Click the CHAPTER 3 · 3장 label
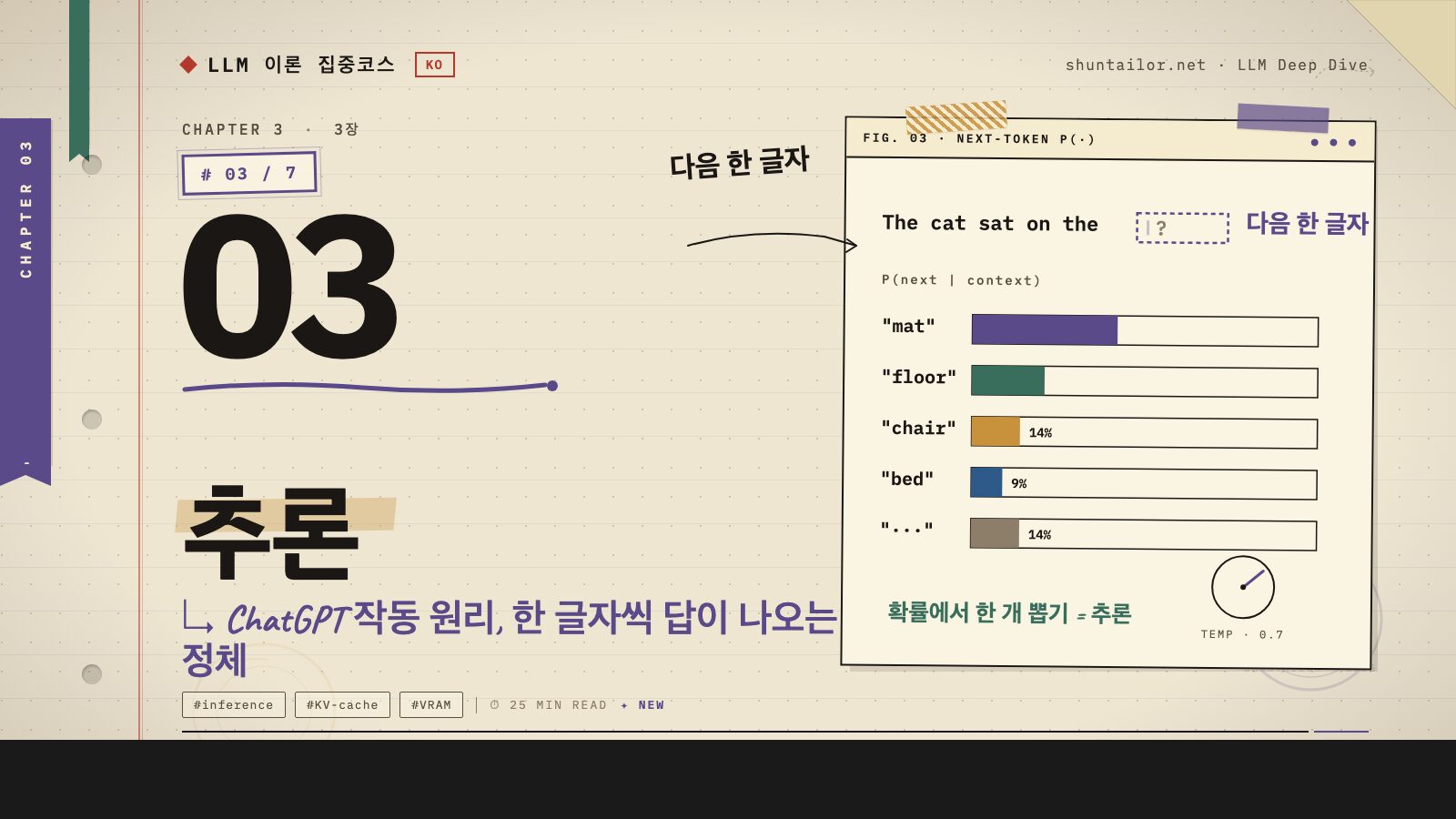 click(x=270, y=129)
